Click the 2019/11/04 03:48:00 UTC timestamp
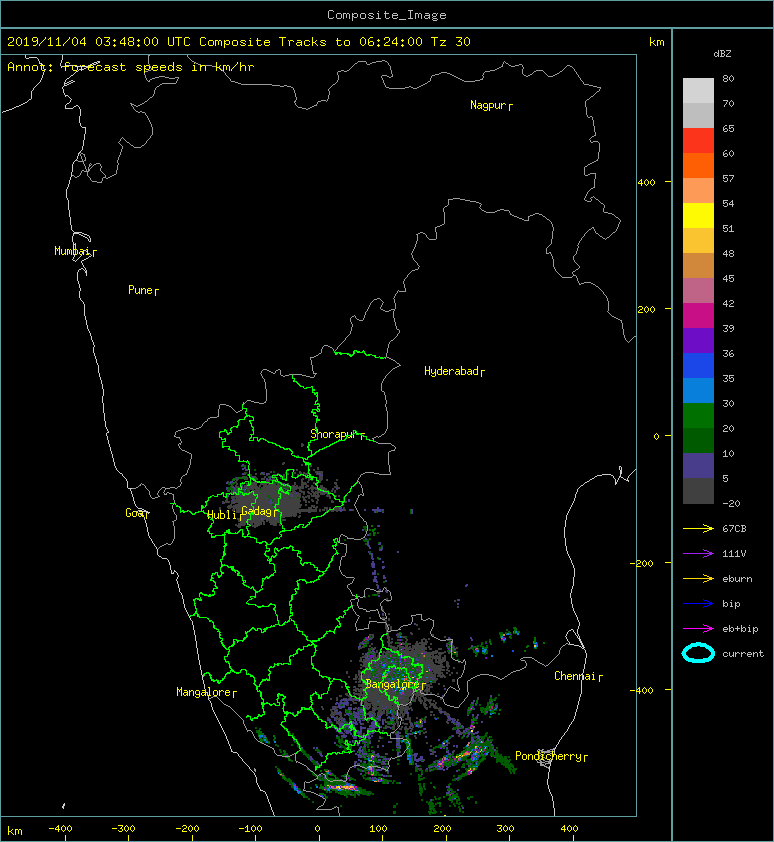Screen dimensions: 774x842 99,42
